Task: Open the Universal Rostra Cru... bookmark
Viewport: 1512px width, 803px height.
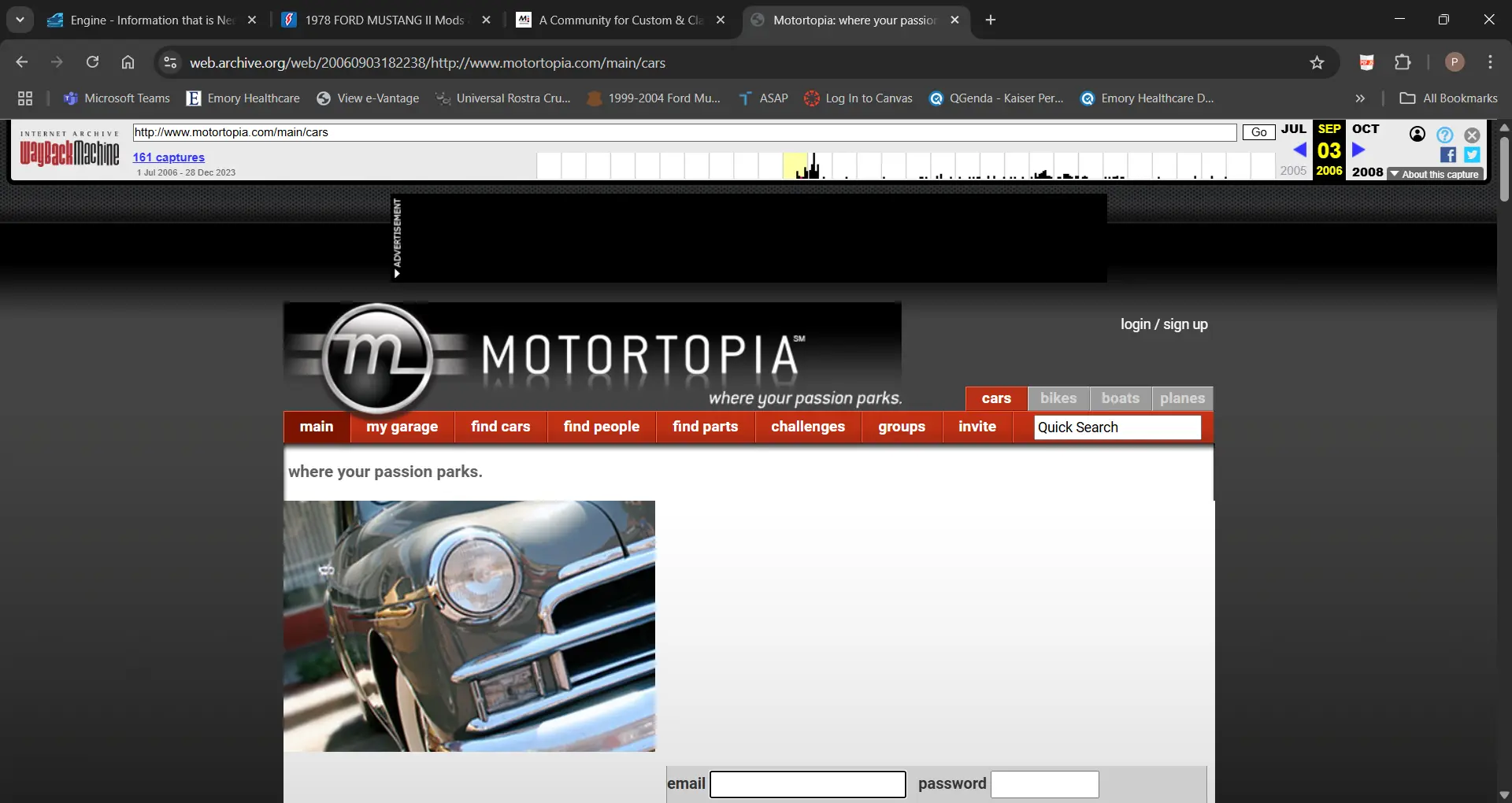Action: 503,98
